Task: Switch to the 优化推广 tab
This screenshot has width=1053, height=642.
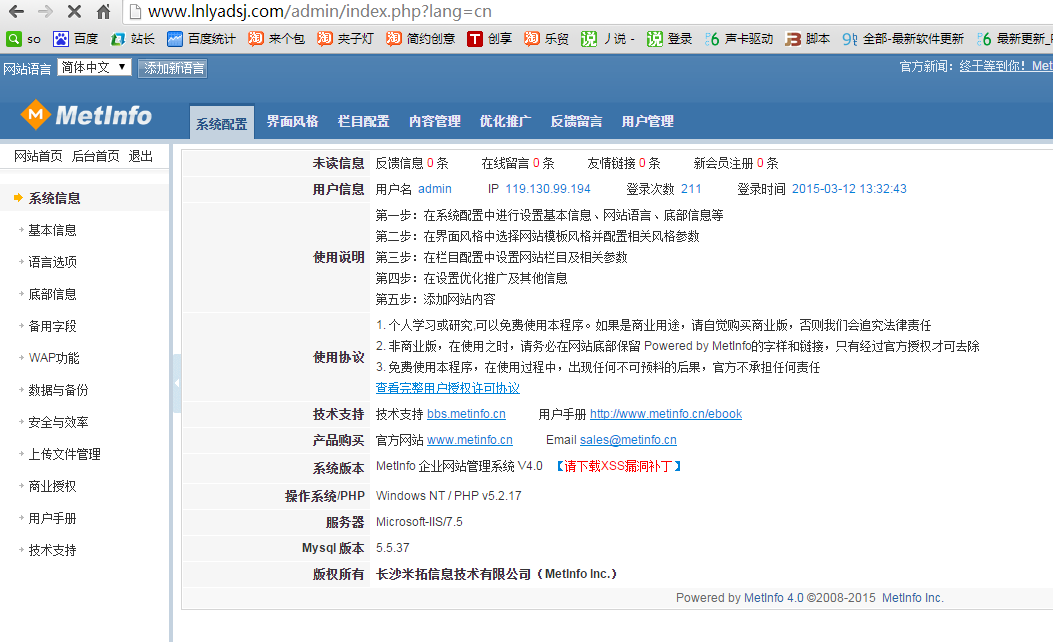Action: click(505, 122)
